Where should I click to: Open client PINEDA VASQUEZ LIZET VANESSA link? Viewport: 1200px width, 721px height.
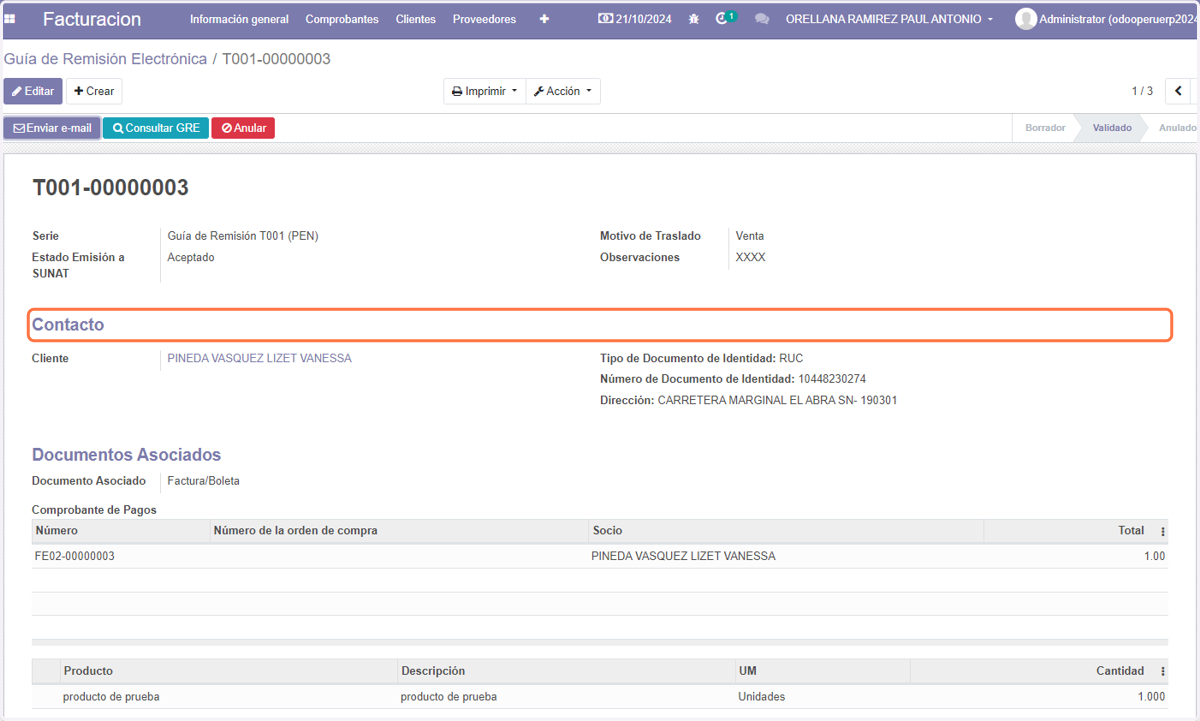(259, 358)
